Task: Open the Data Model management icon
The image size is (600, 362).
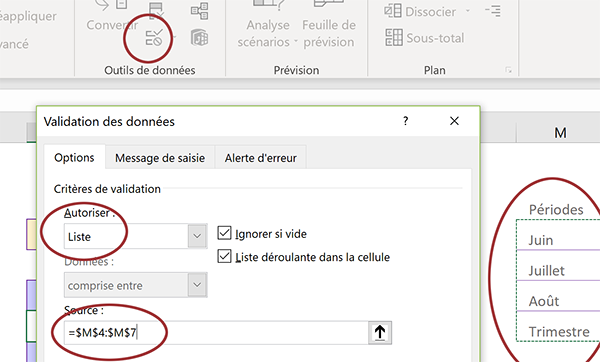Action: tap(199, 38)
